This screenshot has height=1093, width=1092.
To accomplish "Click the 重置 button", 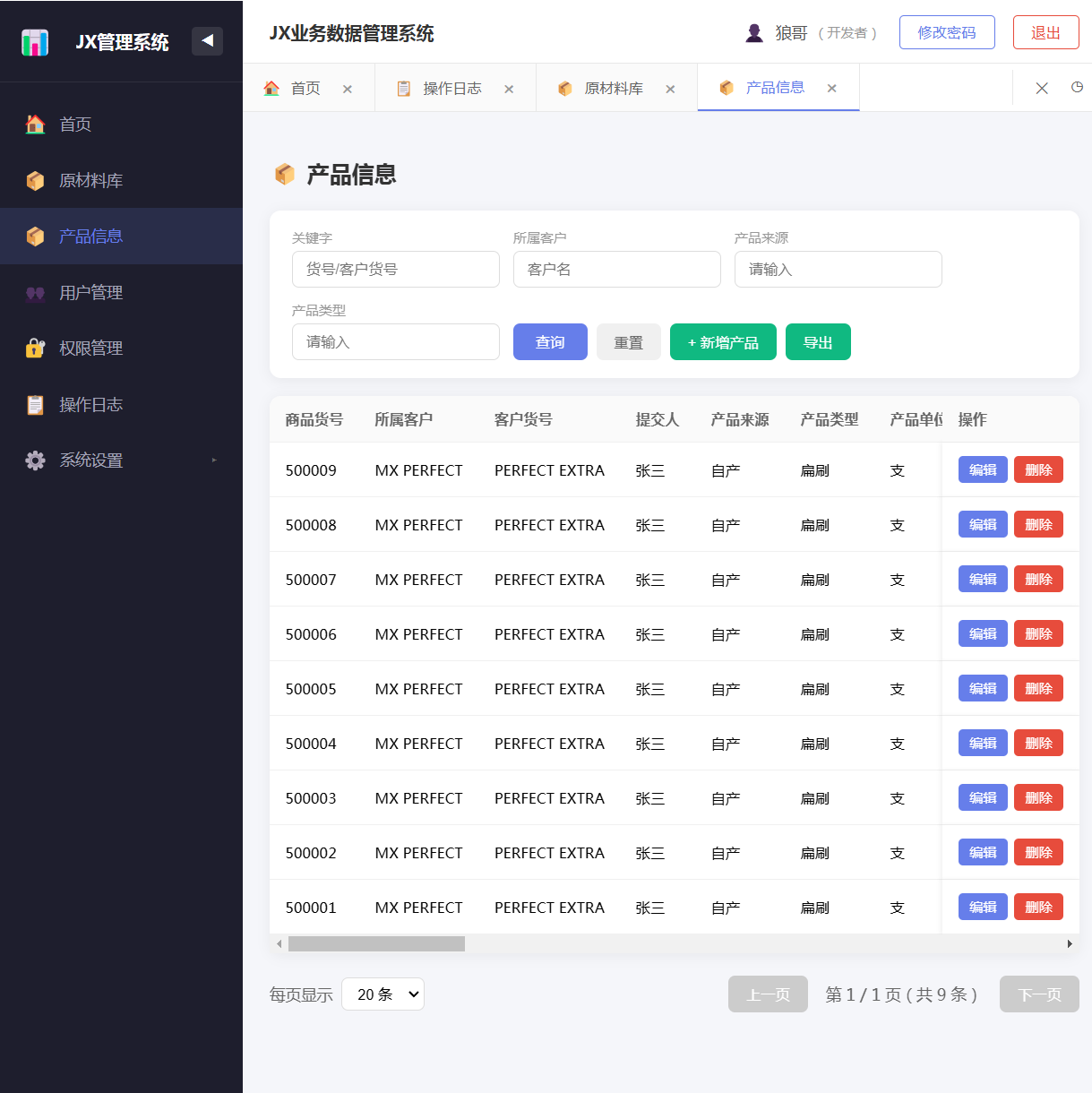I will (x=629, y=341).
